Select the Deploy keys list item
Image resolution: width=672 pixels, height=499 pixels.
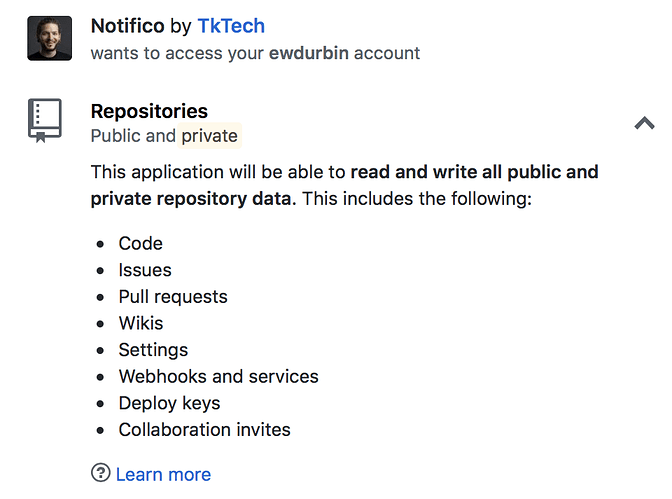(169, 403)
